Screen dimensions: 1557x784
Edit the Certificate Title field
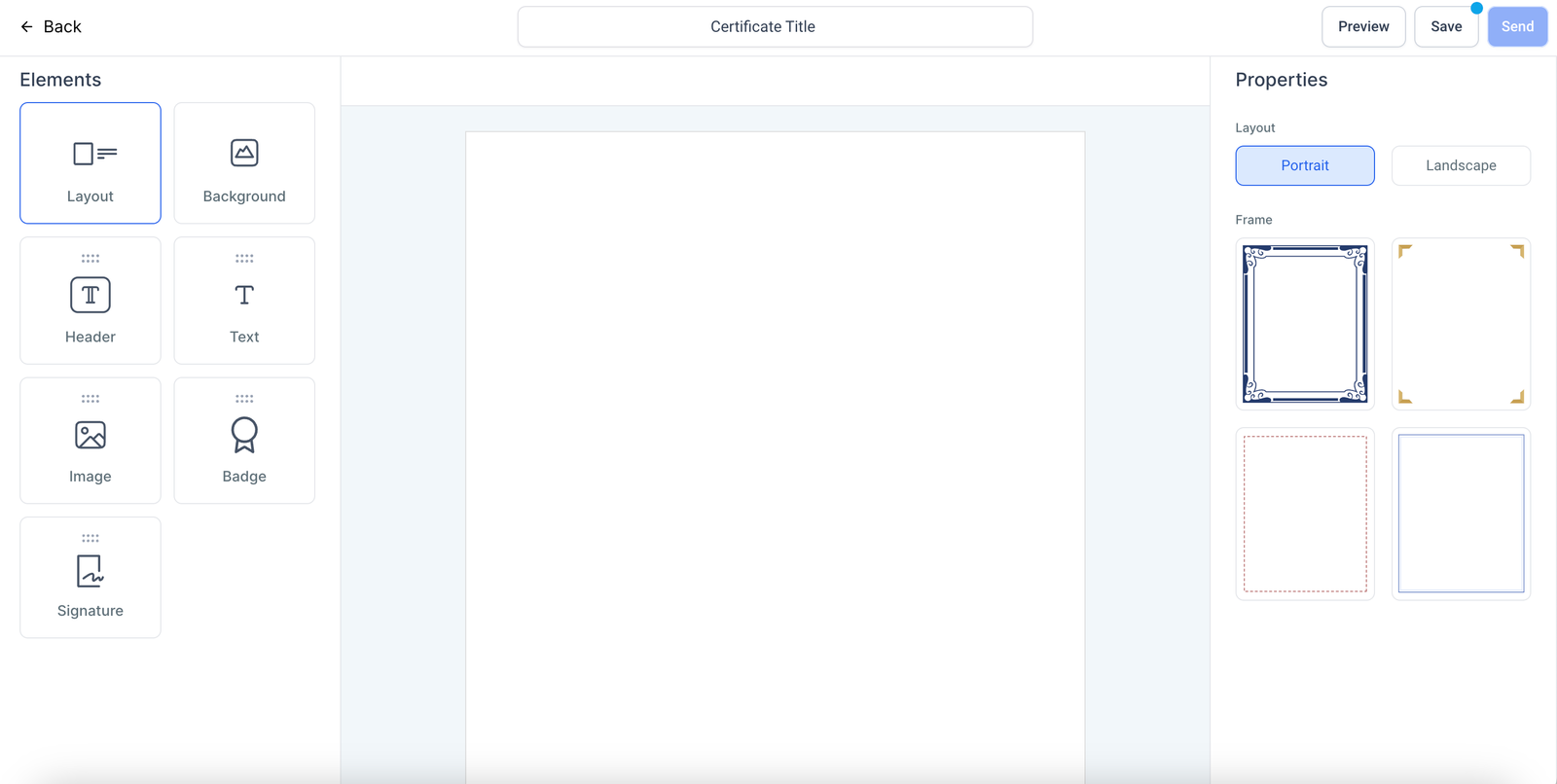coord(775,26)
